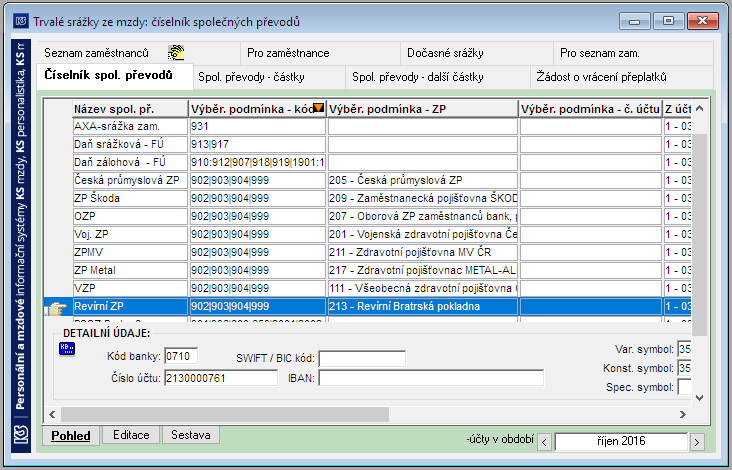Select the Dočasné srážky tab
The width and height of the screenshot is (732, 470).
pyautogui.click(x=445, y=53)
